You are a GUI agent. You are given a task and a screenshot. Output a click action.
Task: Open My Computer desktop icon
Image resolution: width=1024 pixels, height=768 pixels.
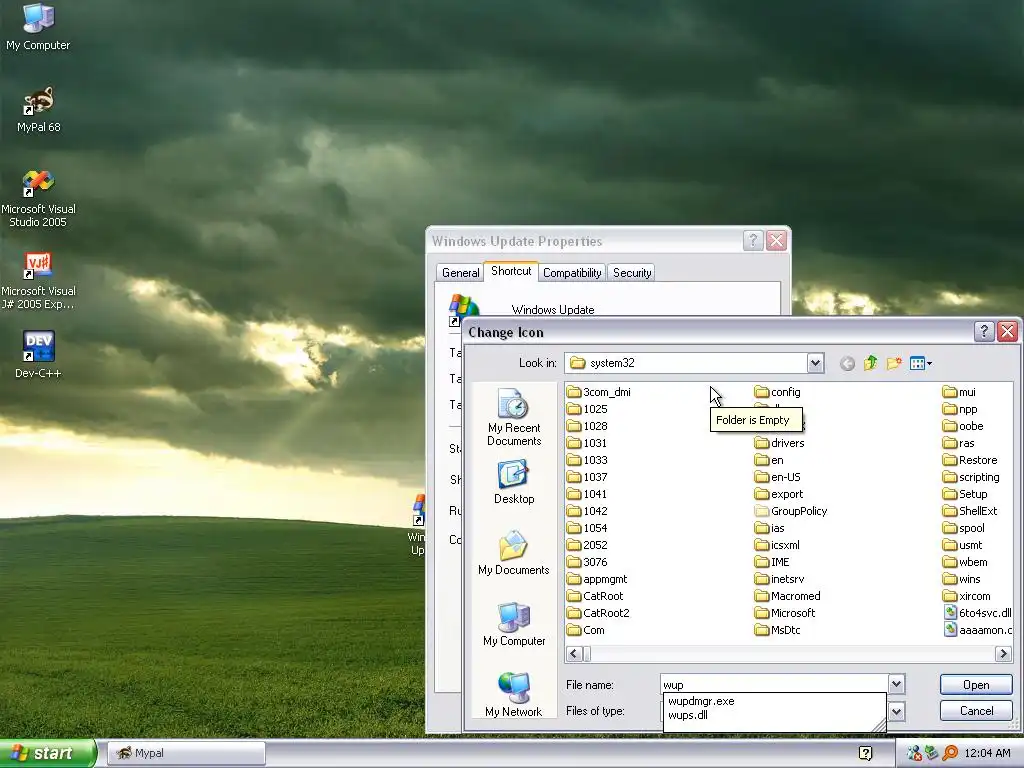38,27
